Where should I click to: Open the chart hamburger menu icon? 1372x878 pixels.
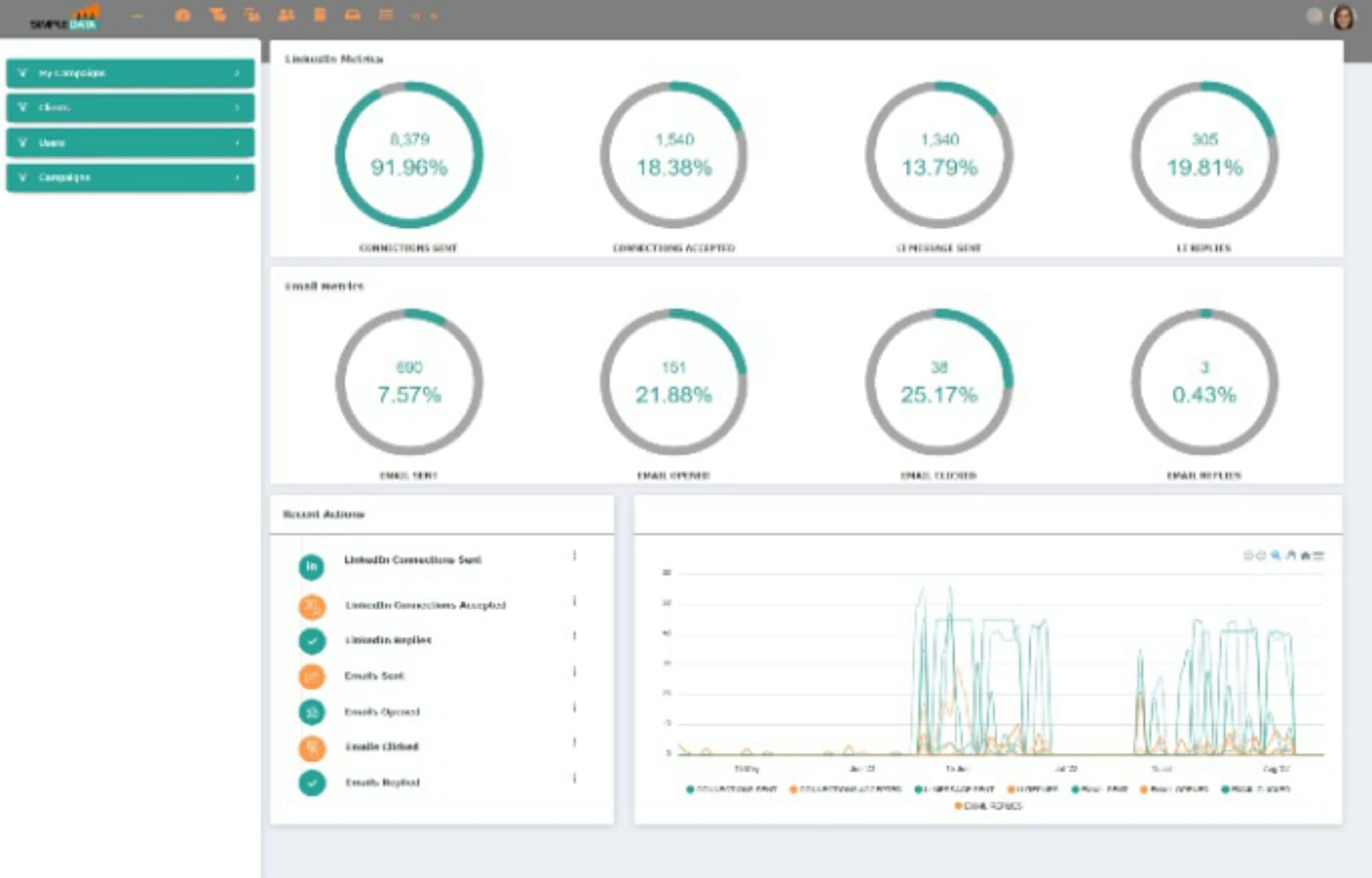tap(1319, 555)
